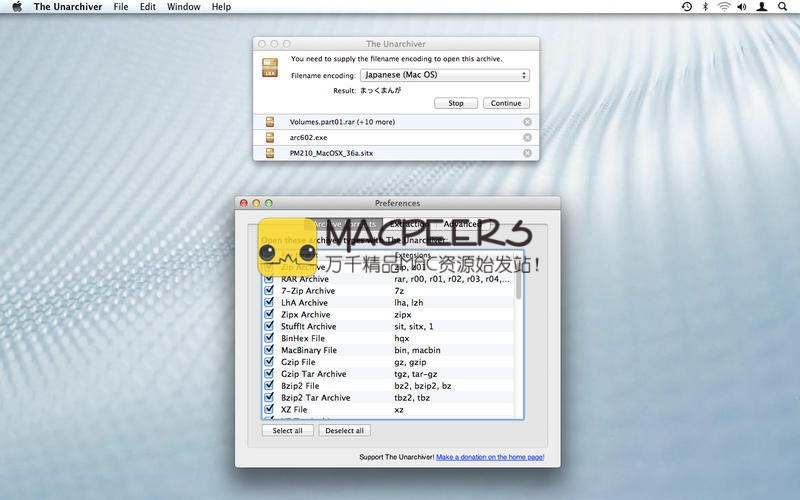Uncheck the RAR Archive checkbox

click(x=268, y=279)
